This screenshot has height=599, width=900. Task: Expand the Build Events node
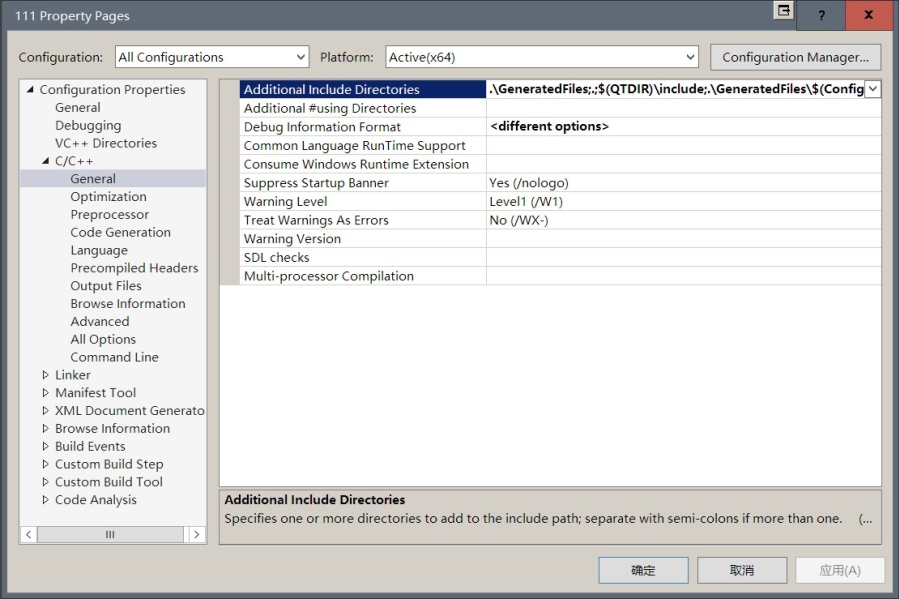point(45,446)
